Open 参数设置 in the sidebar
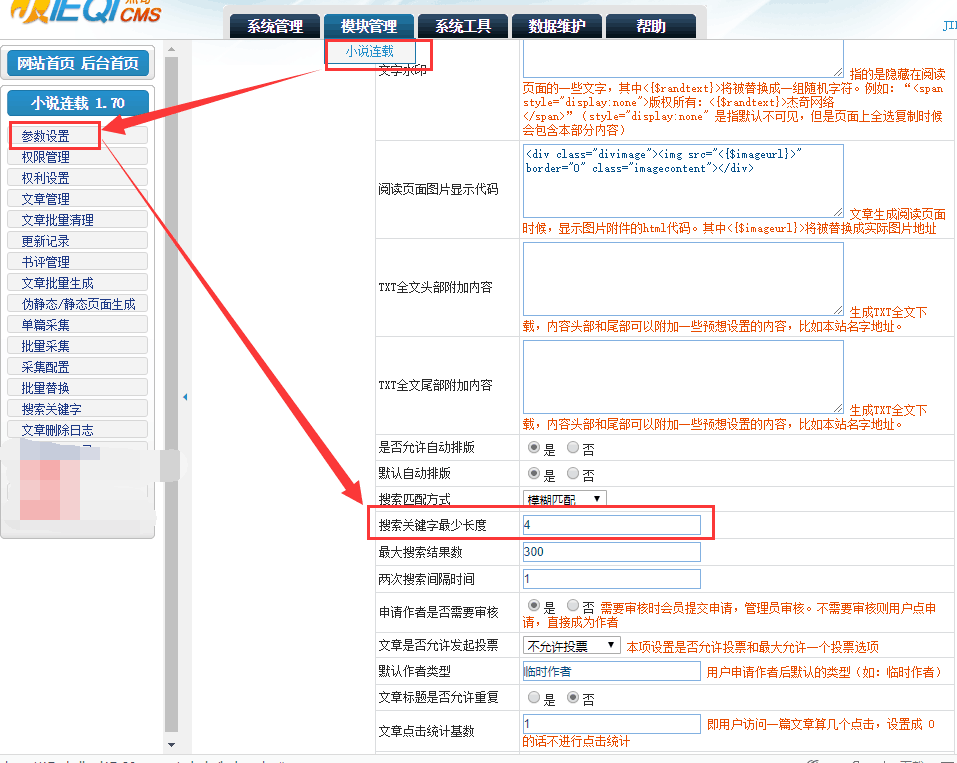The height and width of the screenshot is (763, 957). pos(46,136)
